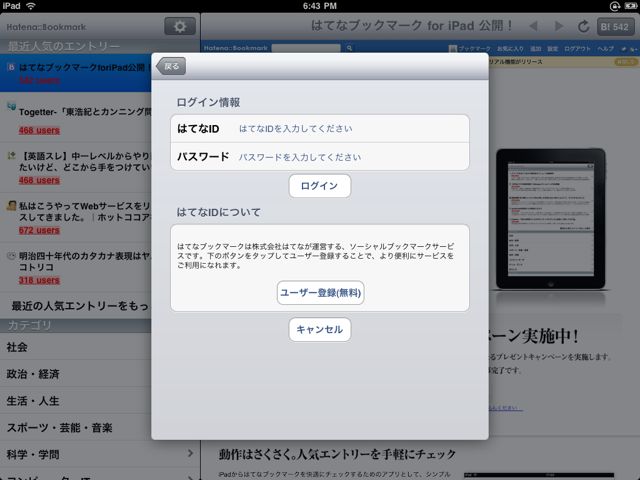Image resolution: width=640 pixels, height=480 pixels.
Task: Open settings with the gear icon
Action: (180, 27)
